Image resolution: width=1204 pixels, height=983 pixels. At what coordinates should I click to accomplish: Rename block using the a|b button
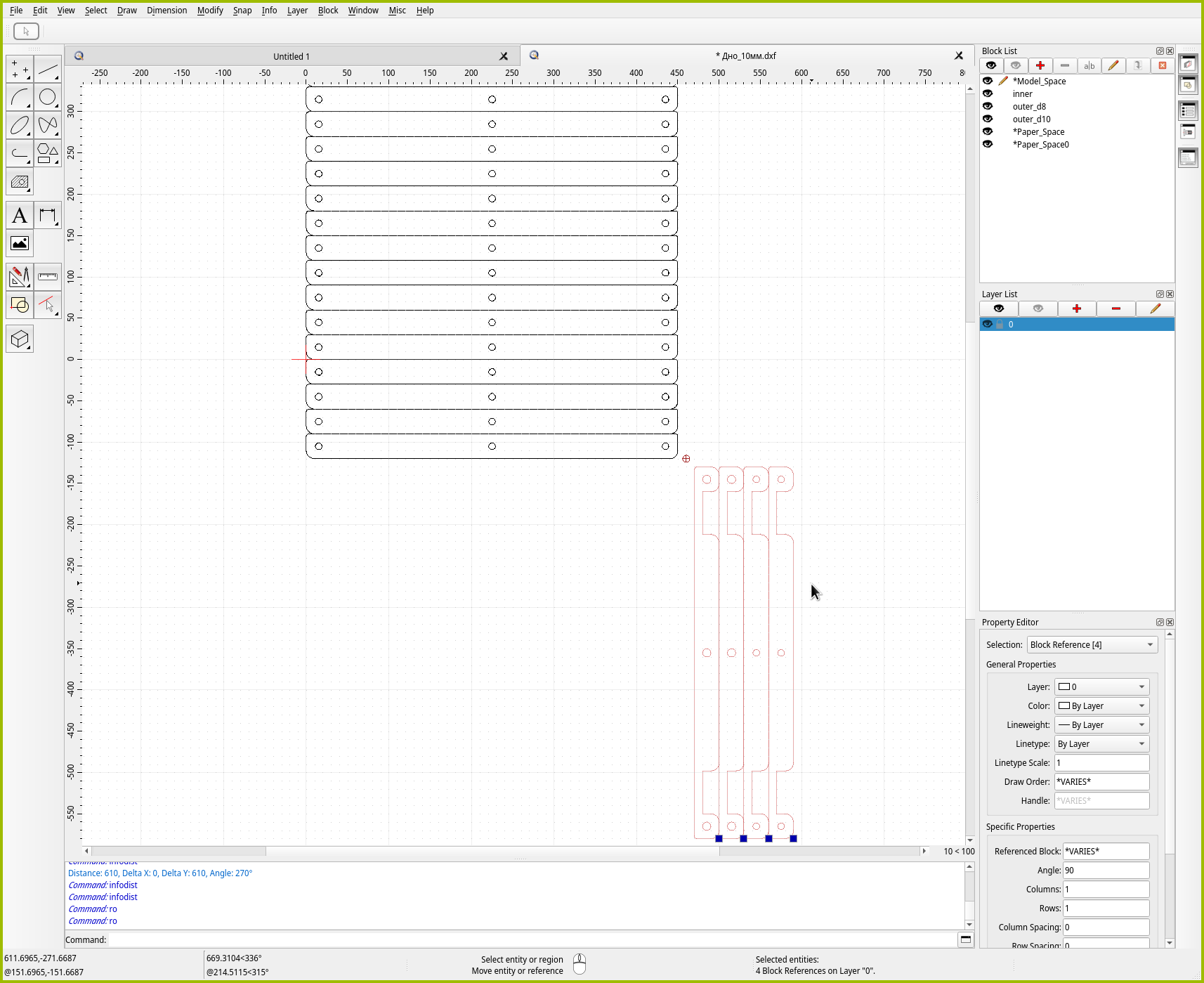click(1089, 65)
